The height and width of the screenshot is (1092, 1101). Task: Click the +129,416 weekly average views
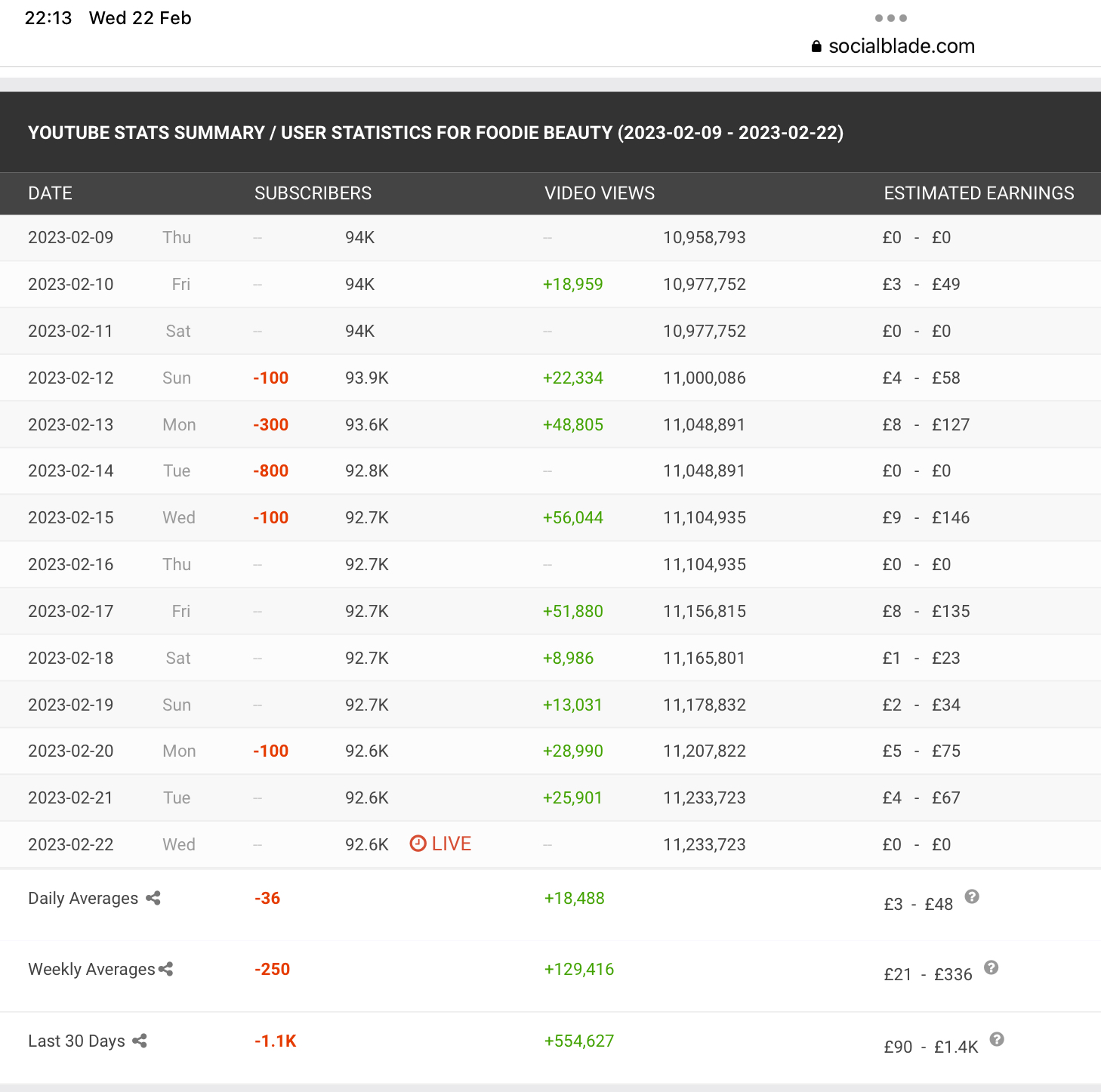click(x=579, y=969)
